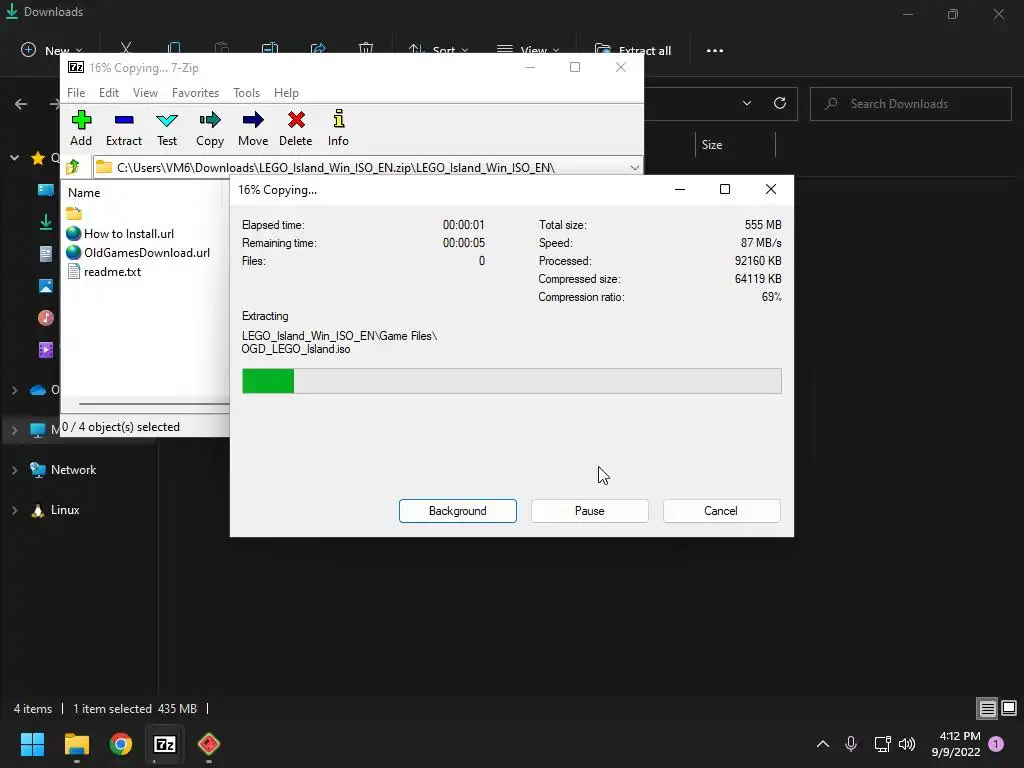The height and width of the screenshot is (768, 1024).
Task: Pause the copying operation
Action: 590,511
